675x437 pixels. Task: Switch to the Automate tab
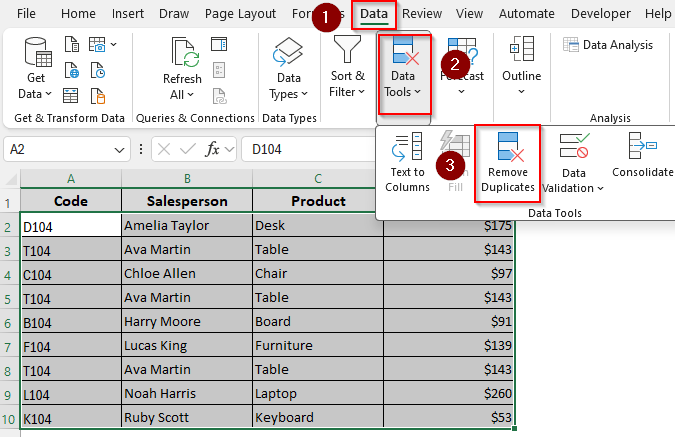click(x=526, y=14)
